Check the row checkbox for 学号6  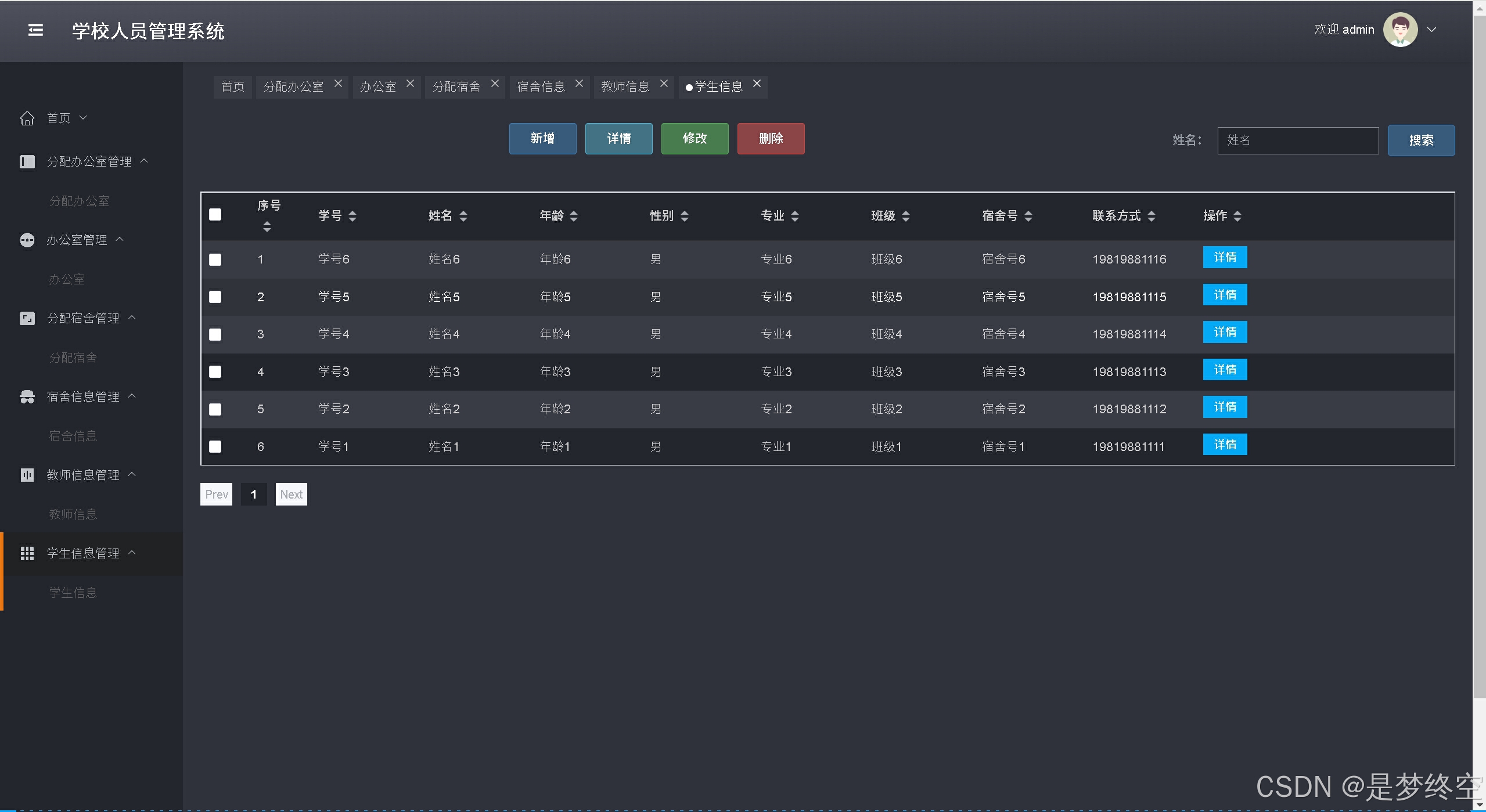[215, 259]
